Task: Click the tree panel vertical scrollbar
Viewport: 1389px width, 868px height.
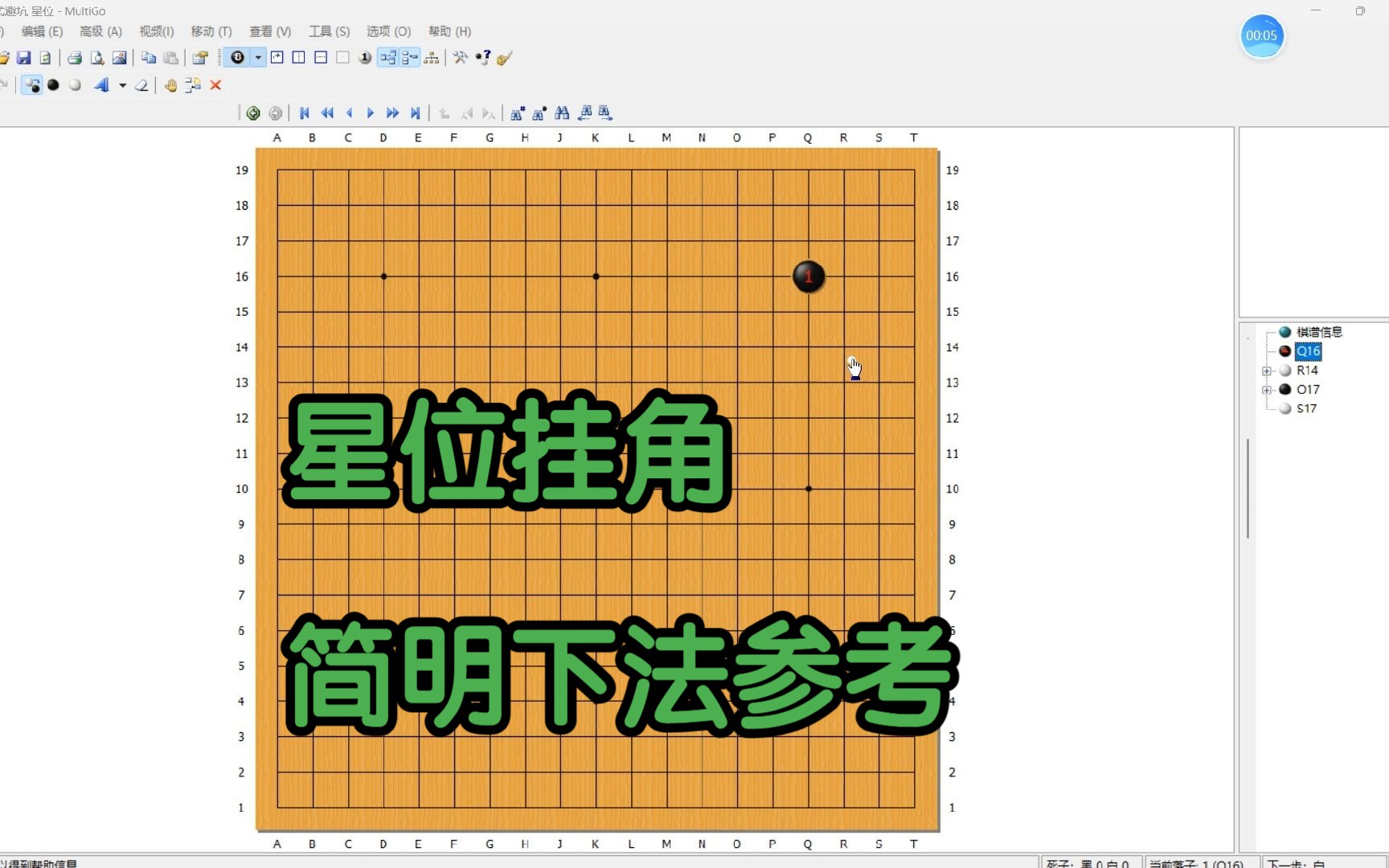Action: tap(1248, 489)
